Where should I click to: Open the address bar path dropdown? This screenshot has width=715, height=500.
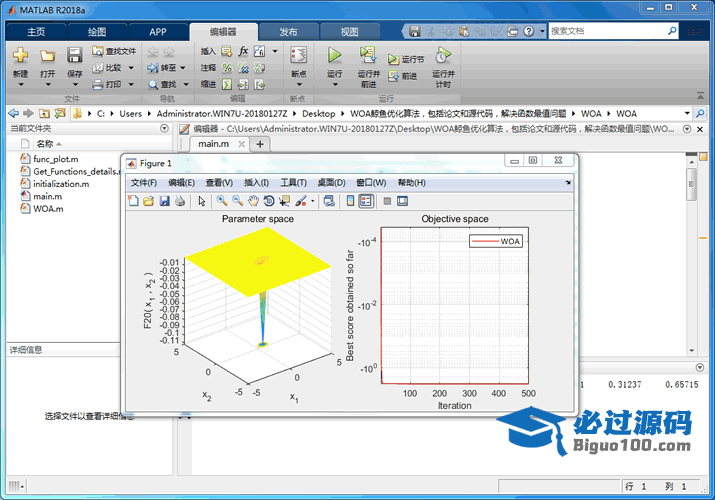click(687, 113)
